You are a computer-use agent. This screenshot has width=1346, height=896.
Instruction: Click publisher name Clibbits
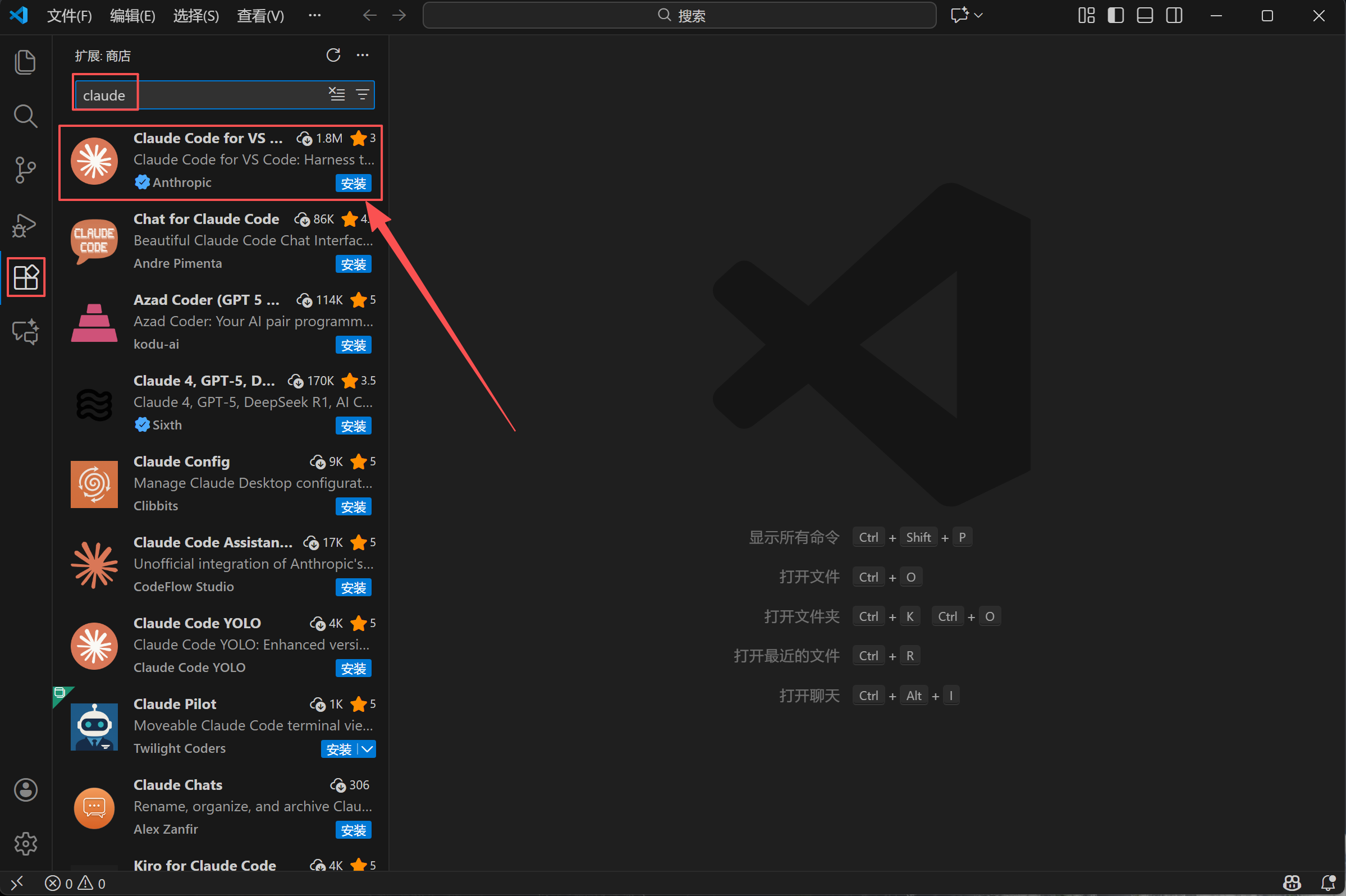tap(156, 506)
